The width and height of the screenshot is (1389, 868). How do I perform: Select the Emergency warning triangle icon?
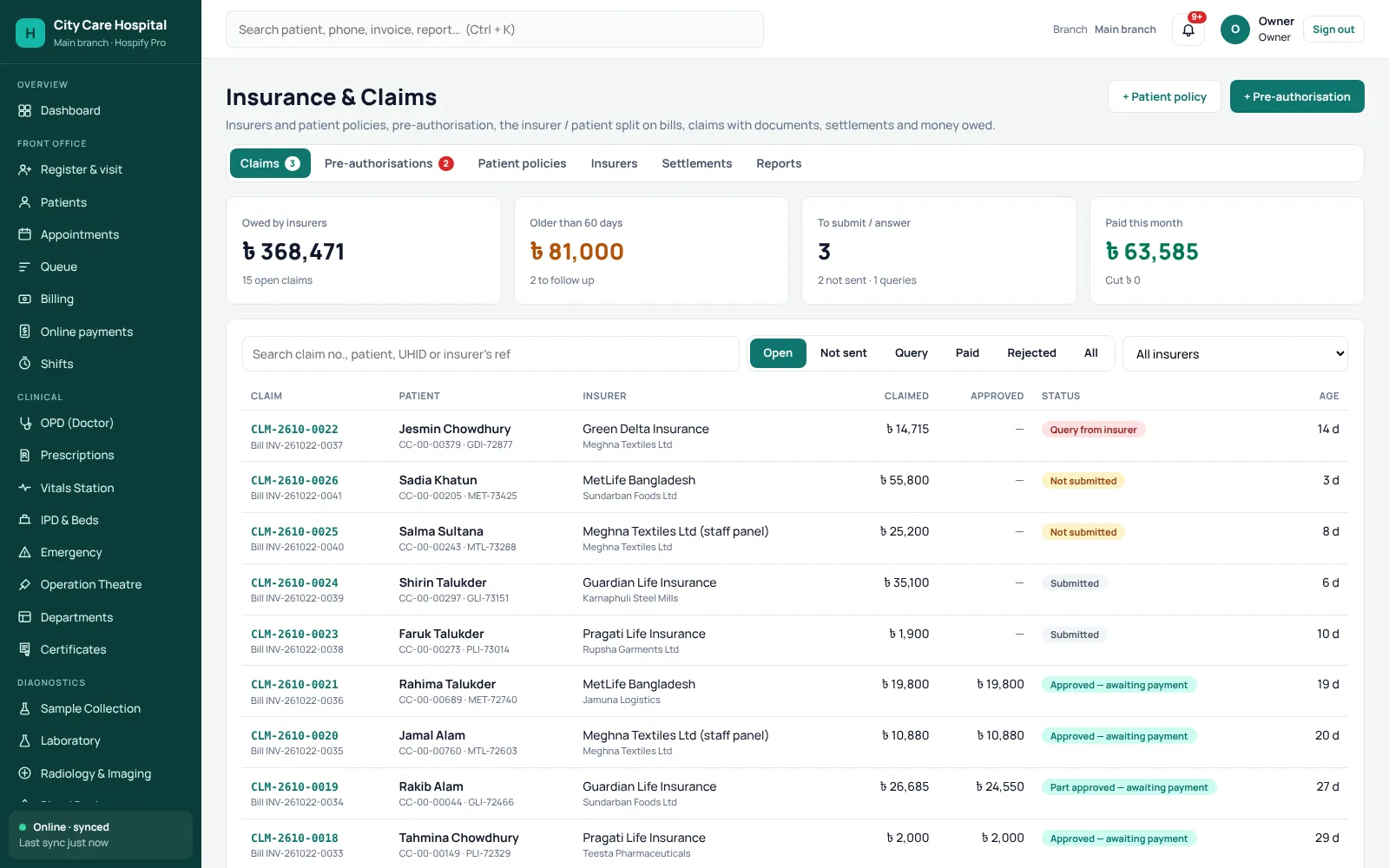point(24,552)
